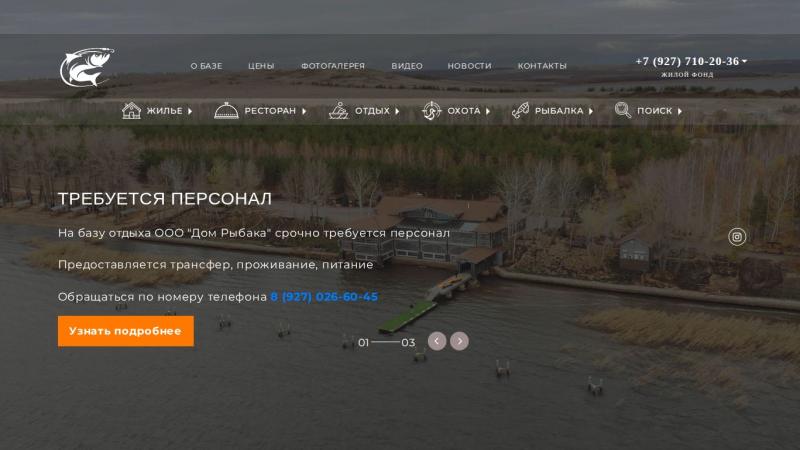Screen dimensions: 800x450
Task: Click the rowing boat icon beside Отдых
Action: pyautogui.click(x=338, y=111)
